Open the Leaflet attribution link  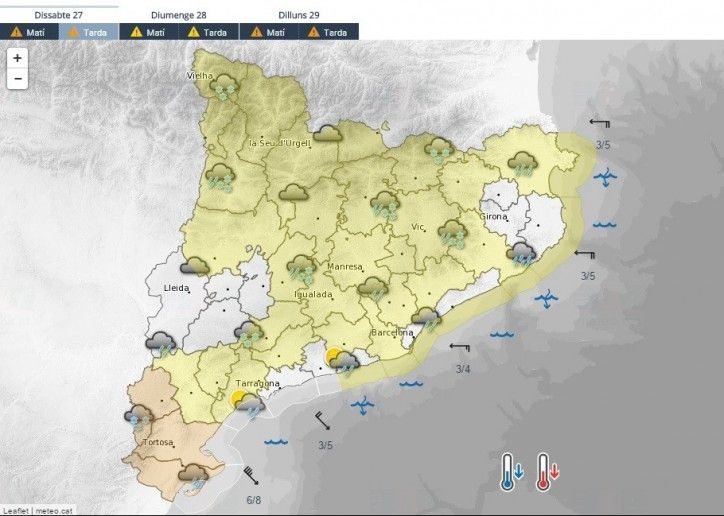point(16,511)
